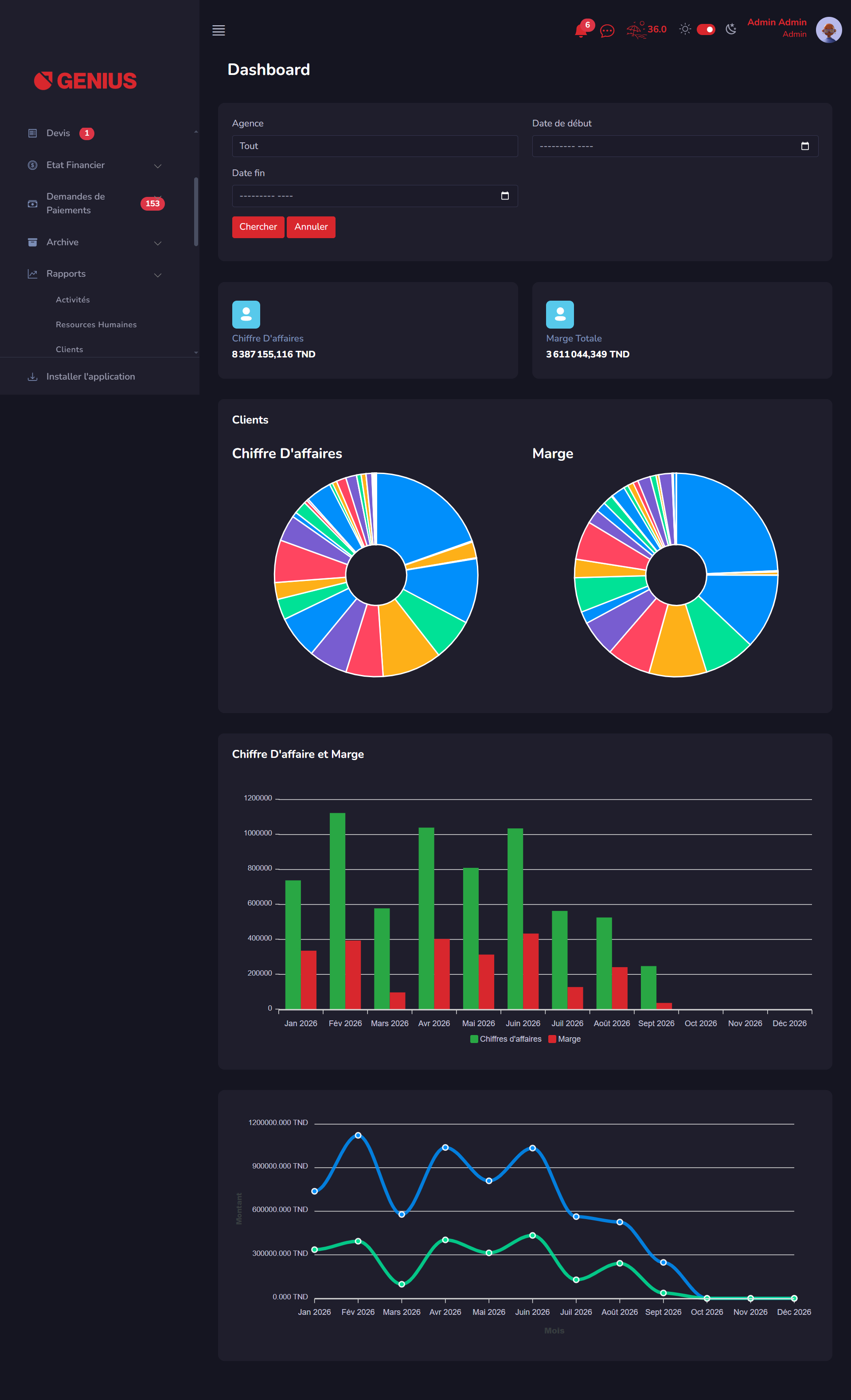
Task: Click the Fév 2026 green bar
Action: 337,911
